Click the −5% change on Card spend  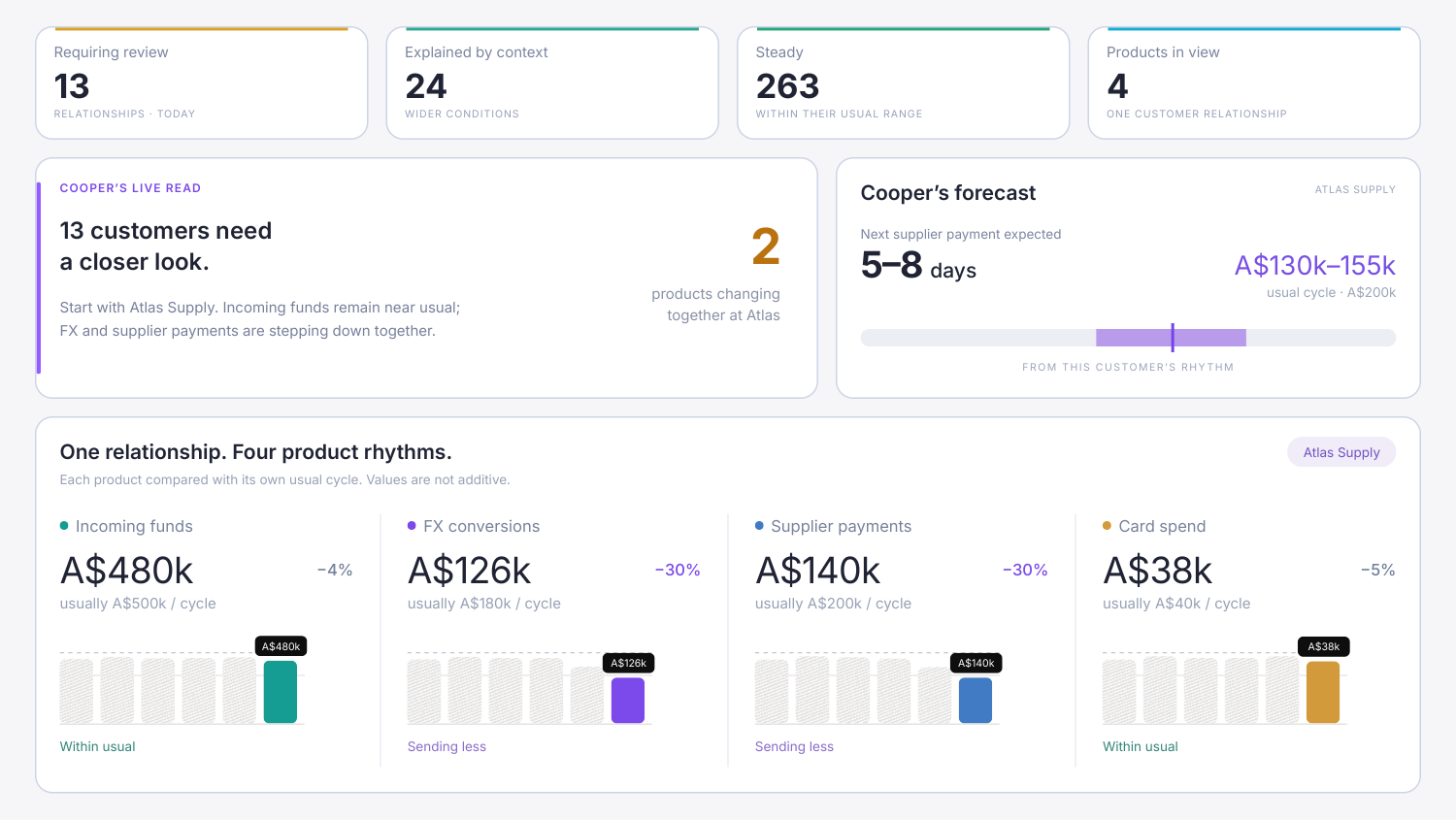coord(1377,570)
